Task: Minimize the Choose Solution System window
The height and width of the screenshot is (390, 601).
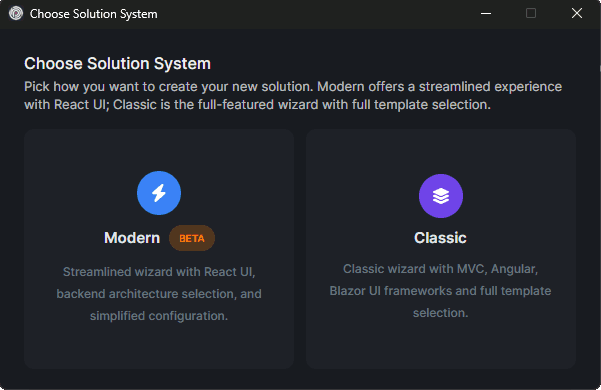Action: [x=486, y=13]
